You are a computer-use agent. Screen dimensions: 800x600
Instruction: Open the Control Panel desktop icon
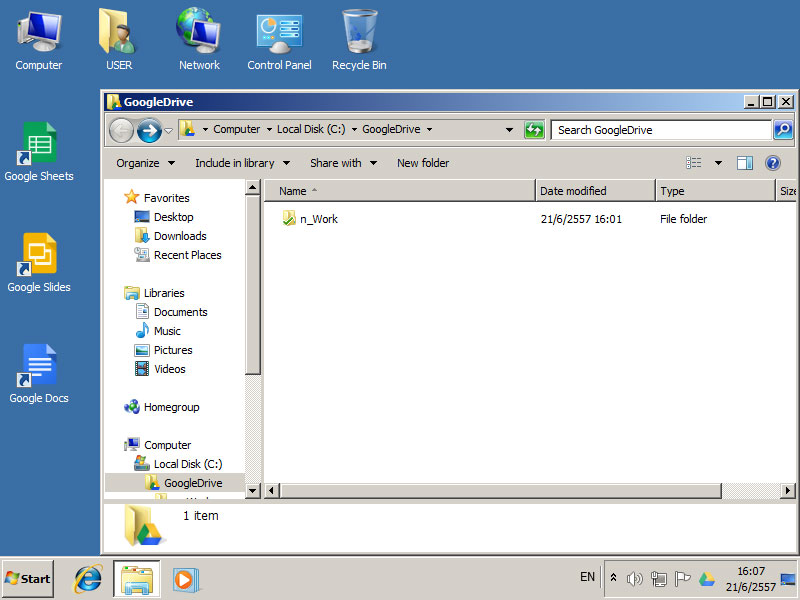tap(279, 41)
